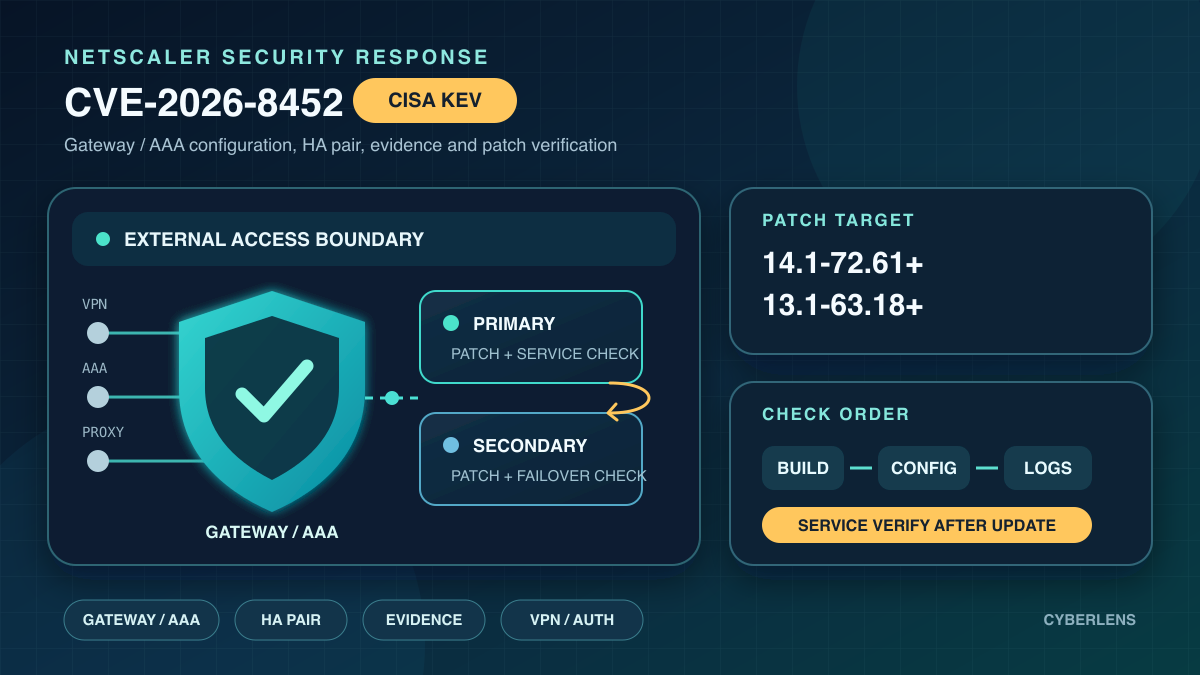This screenshot has height=675, width=1200.
Task: Select the VPN / AUTH tag pill
Action: pyautogui.click(x=572, y=620)
